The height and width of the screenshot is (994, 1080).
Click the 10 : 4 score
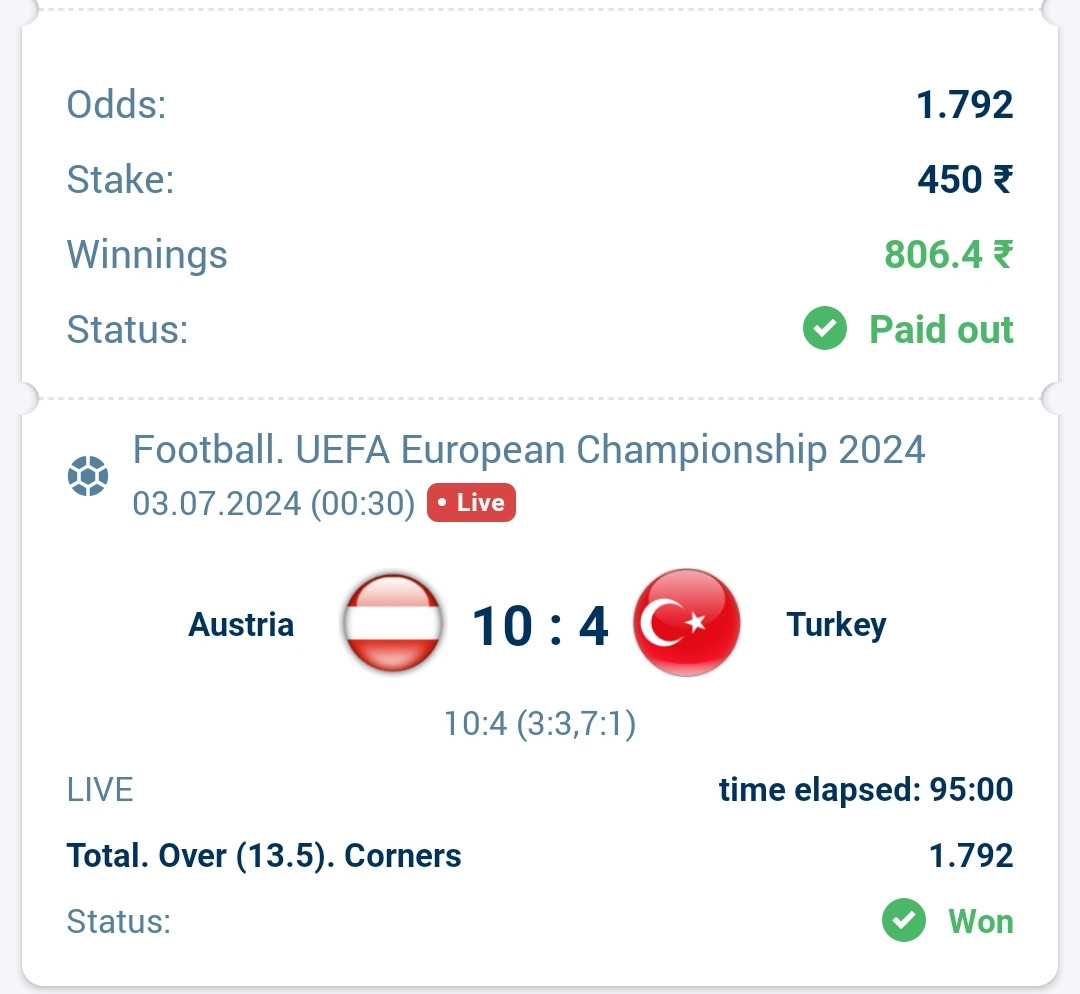(540, 626)
